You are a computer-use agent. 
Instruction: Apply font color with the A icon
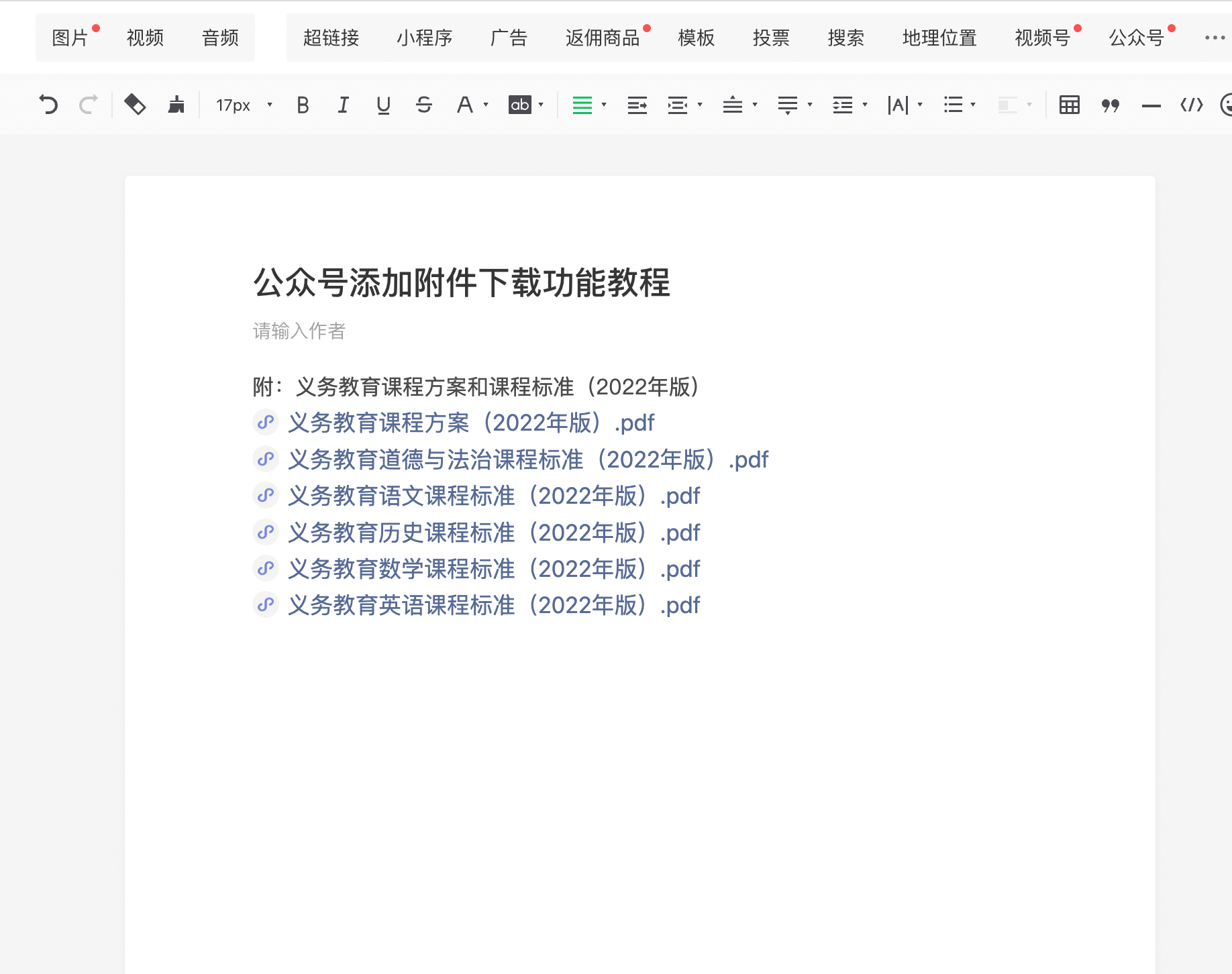click(x=464, y=105)
